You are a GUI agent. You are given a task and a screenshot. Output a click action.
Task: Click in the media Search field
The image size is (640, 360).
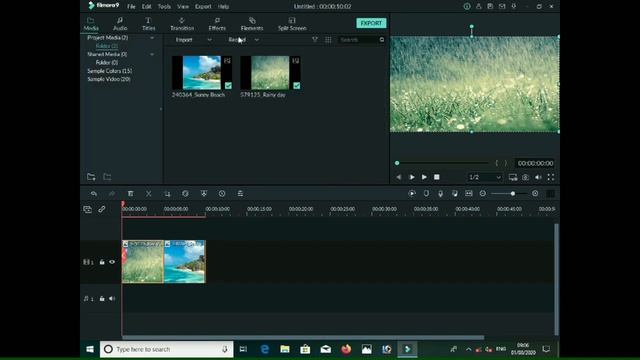point(358,40)
